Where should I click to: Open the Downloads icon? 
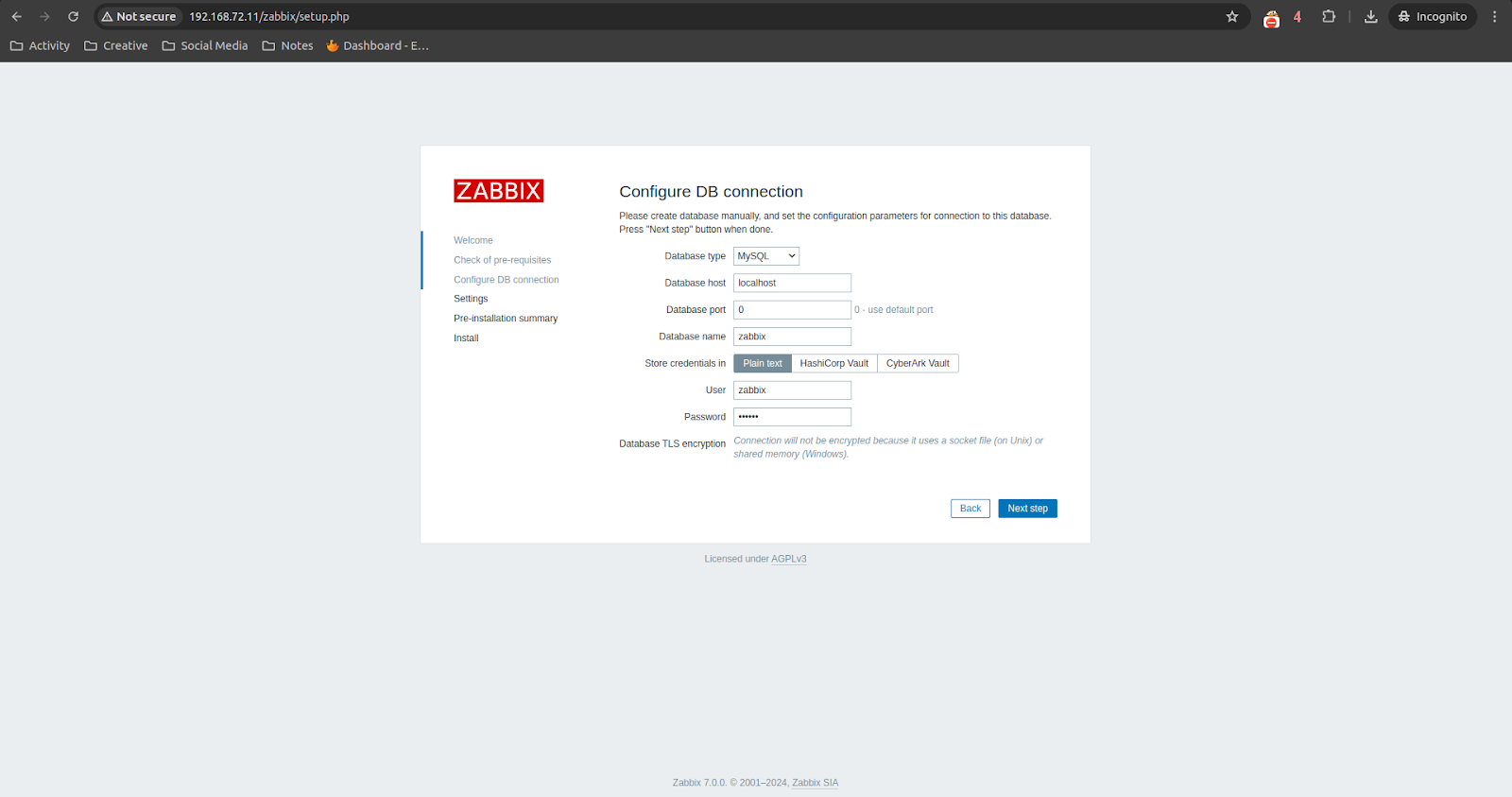[x=1370, y=16]
